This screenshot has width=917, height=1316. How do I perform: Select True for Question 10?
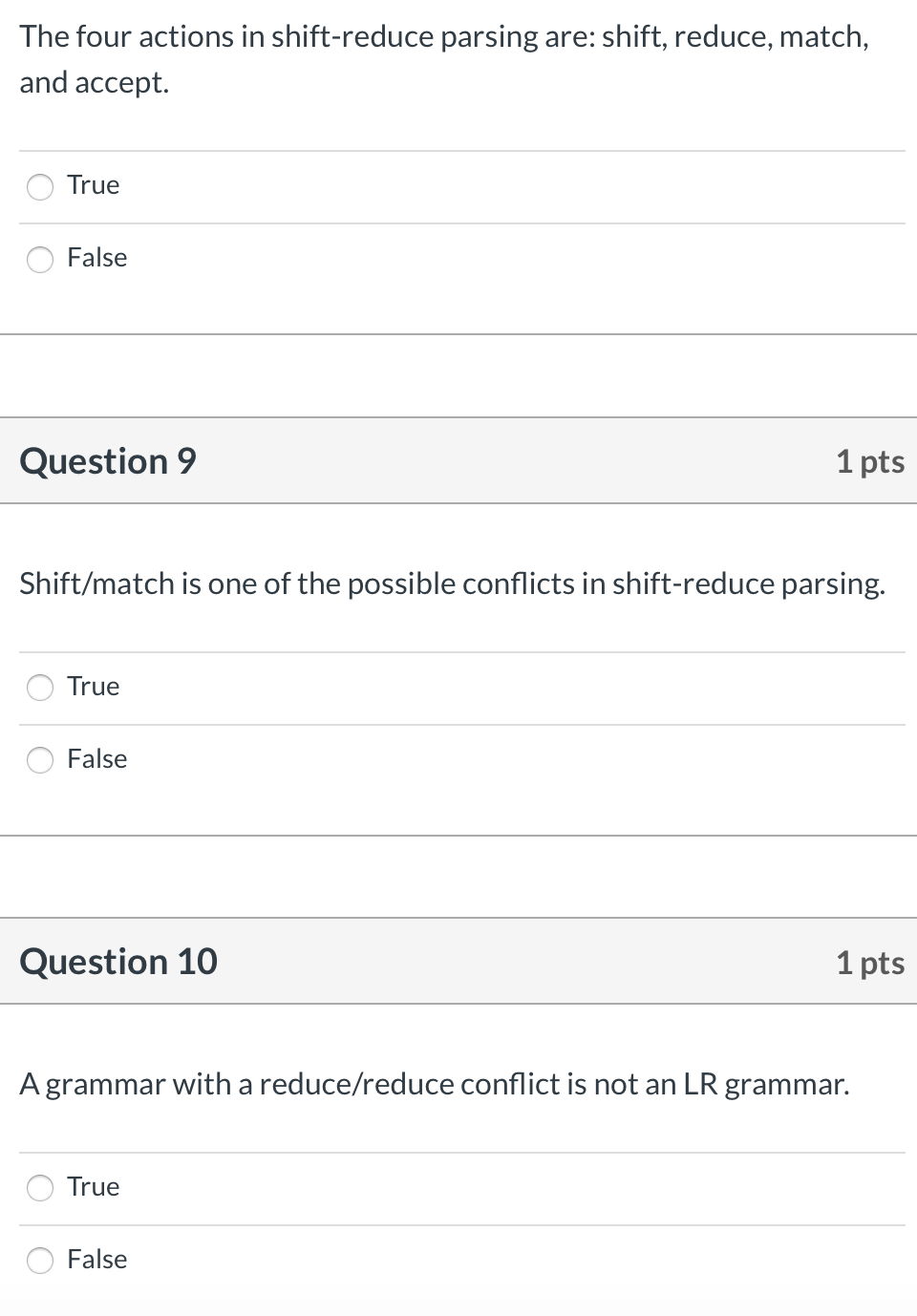40,1189
